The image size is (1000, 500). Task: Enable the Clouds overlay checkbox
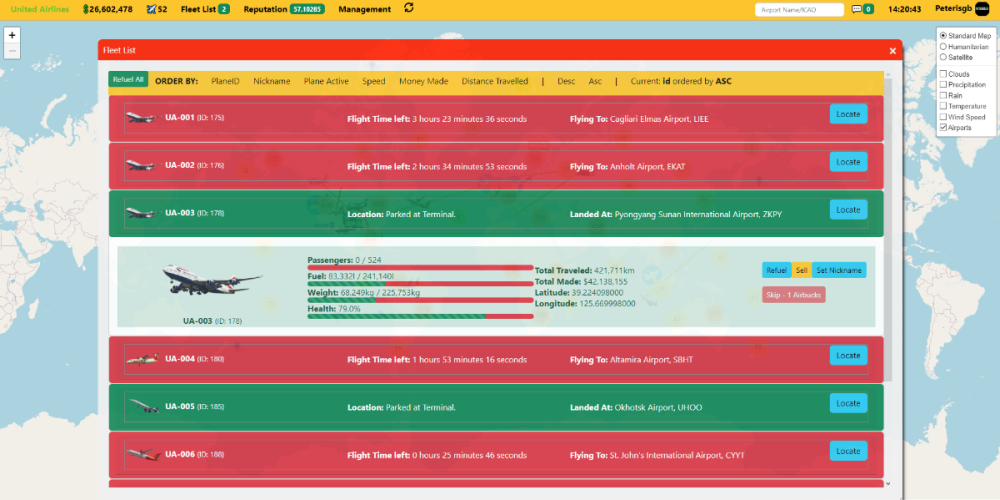pos(943,74)
